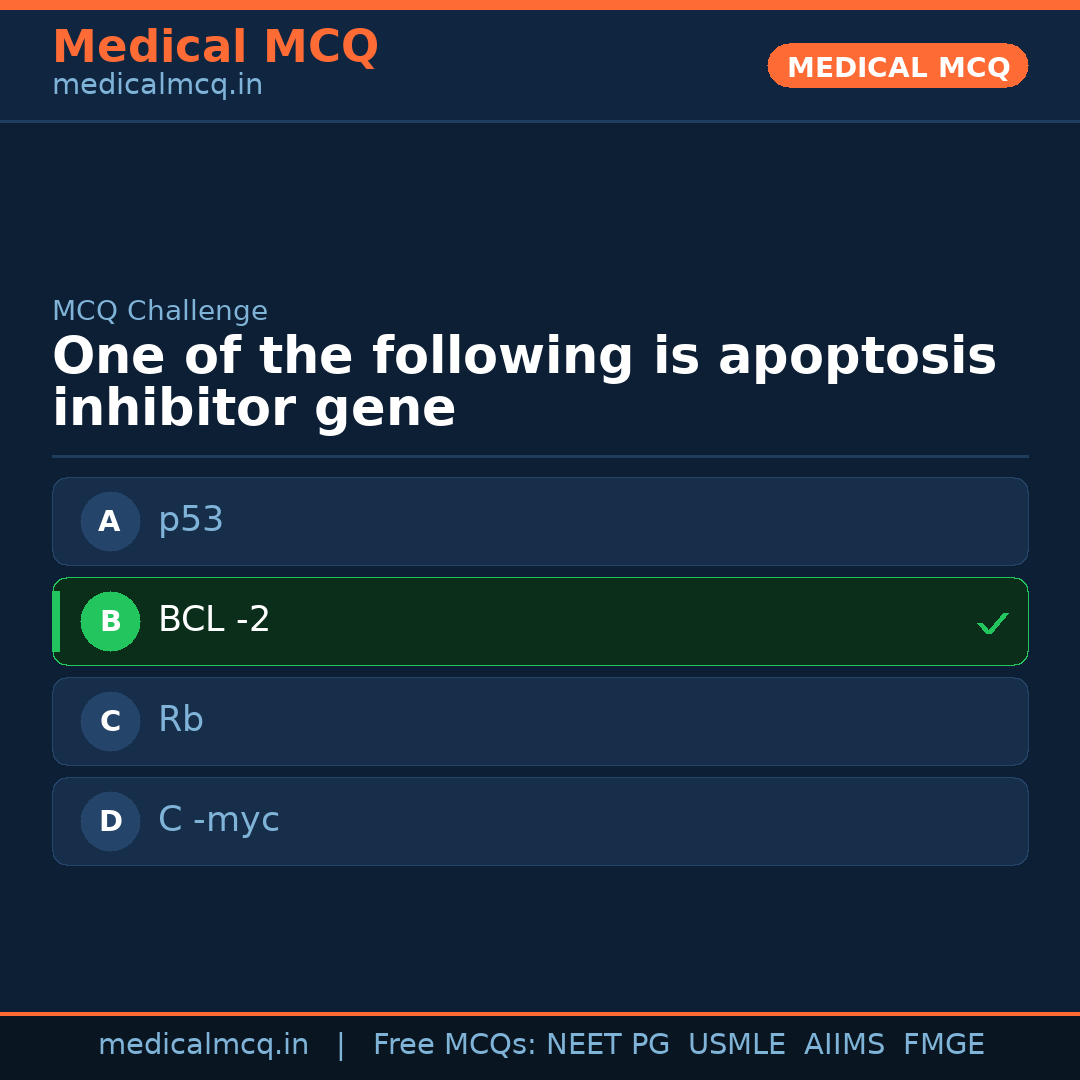The height and width of the screenshot is (1080, 1080).
Task: Click the green checkmark icon
Action: (x=993, y=623)
